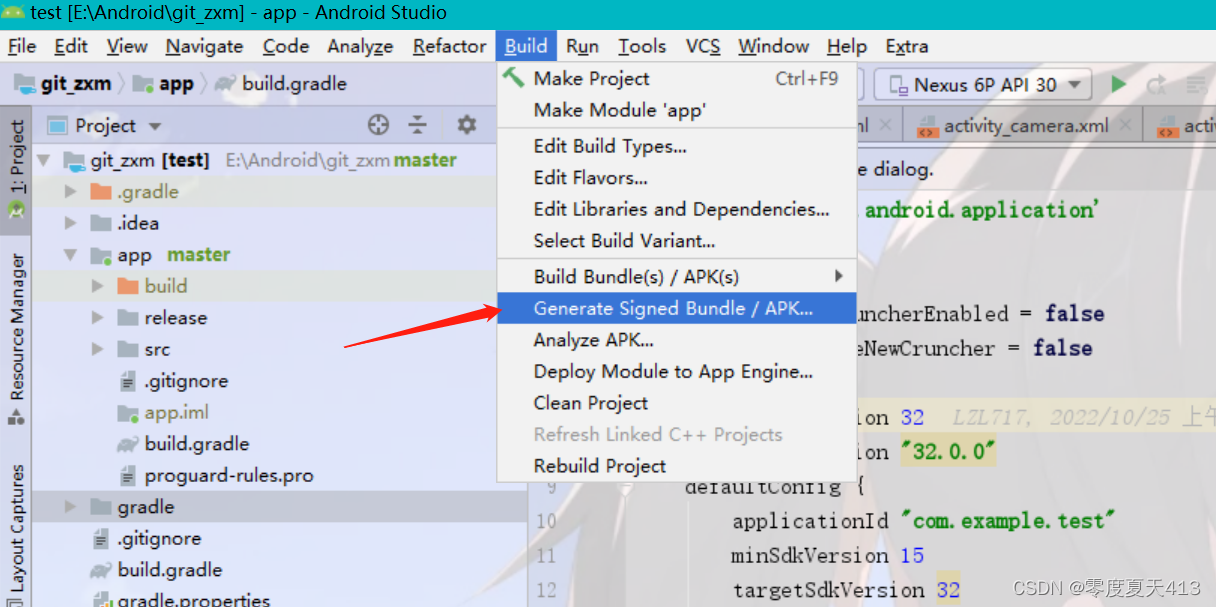Select app.iml file in tree

pyautogui.click(x=176, y=412)
